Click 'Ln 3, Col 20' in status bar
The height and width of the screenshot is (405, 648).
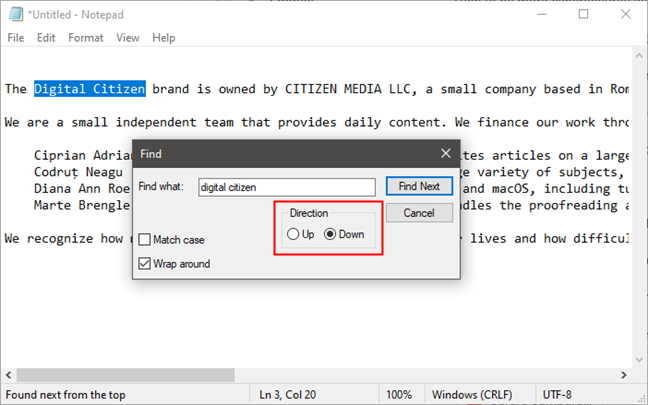click(288, 395)
